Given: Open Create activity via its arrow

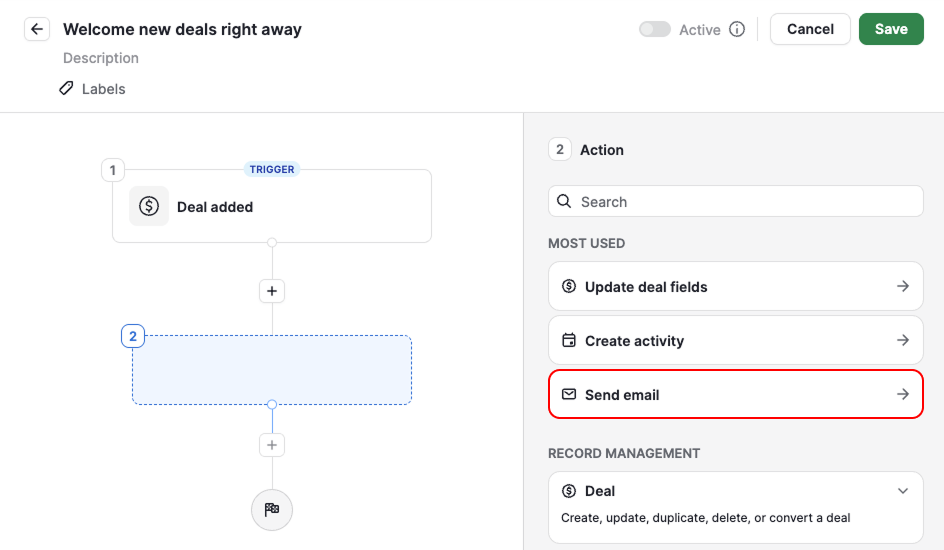Looking at the screenshot, I should point(903,341).
